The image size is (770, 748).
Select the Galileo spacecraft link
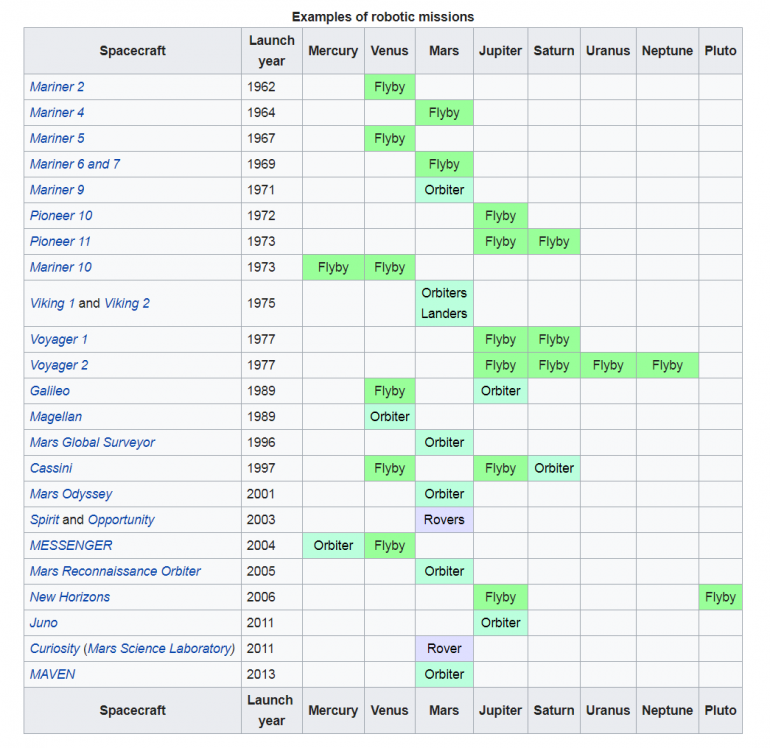[50, 391]
